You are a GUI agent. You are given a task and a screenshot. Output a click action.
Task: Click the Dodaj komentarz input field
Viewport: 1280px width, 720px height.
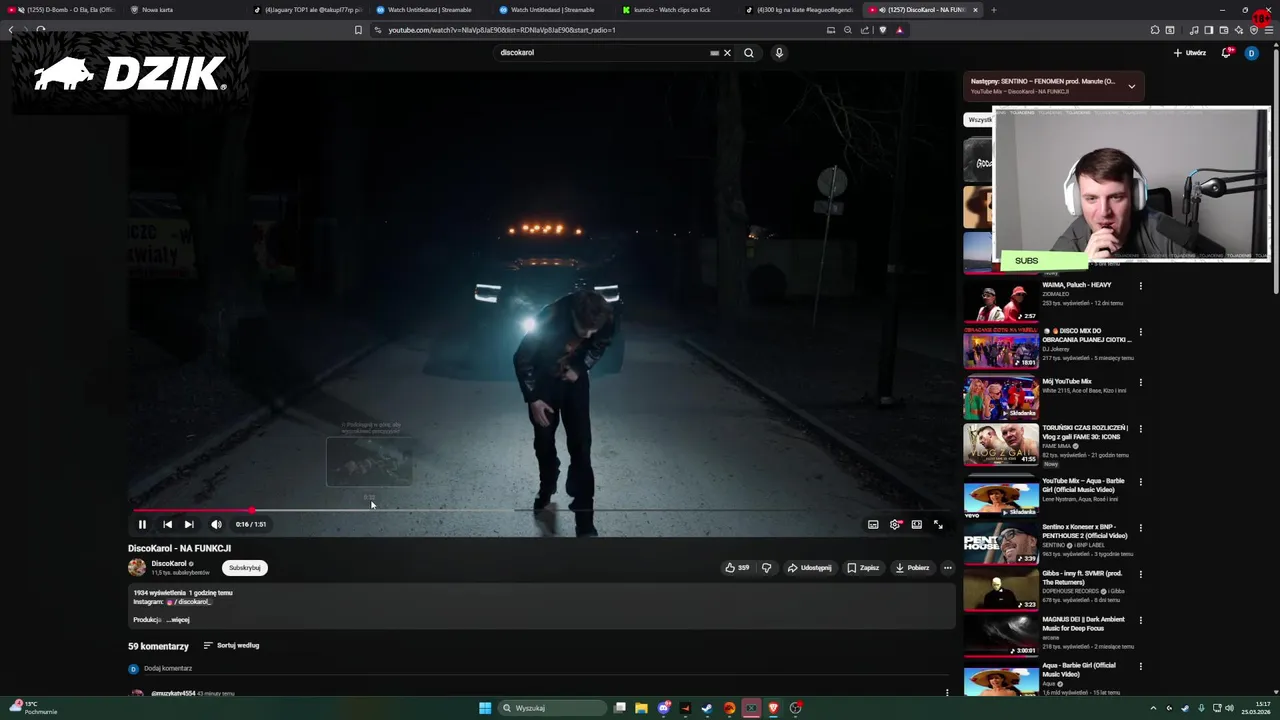pos(540,668)
